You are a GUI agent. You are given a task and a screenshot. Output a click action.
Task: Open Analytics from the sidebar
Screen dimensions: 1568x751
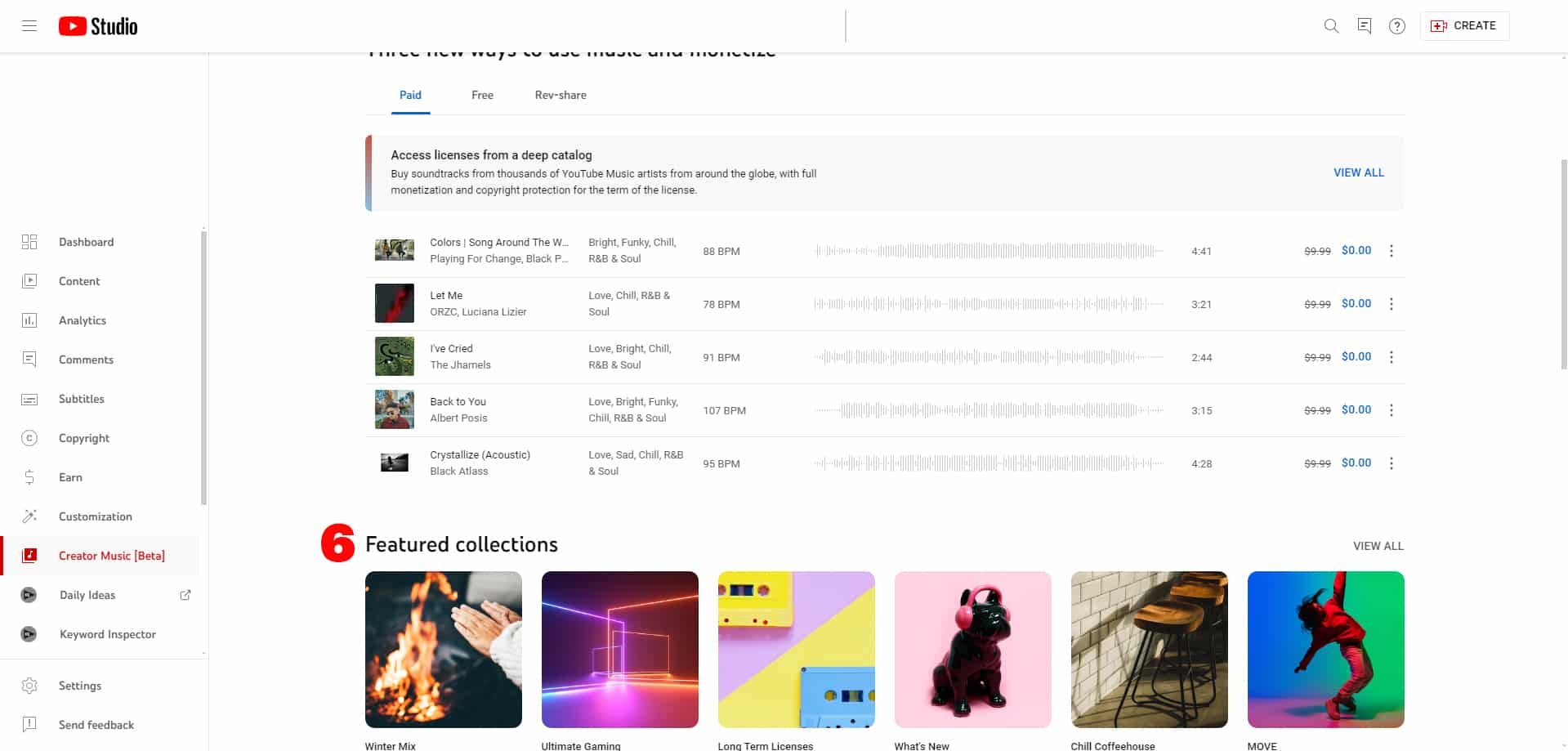point(83,320)
